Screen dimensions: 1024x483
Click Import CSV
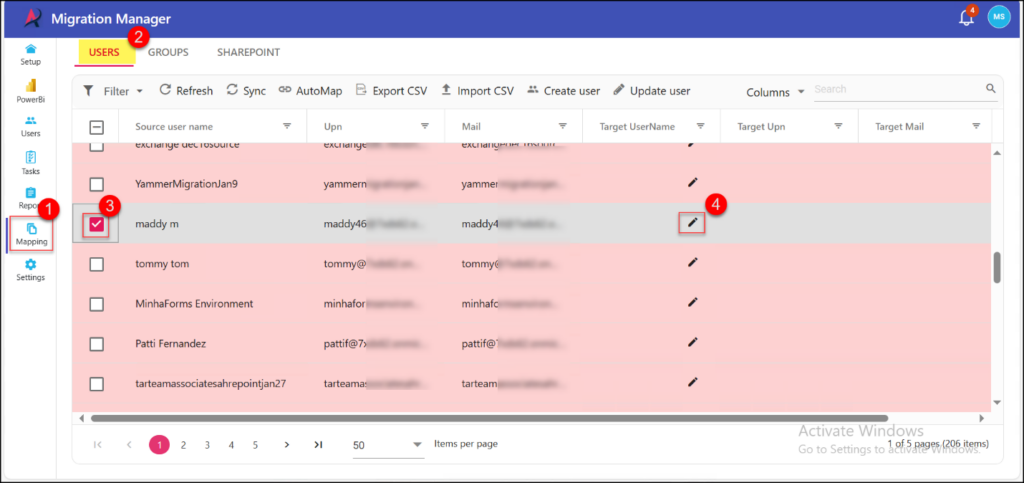click(x=477, y=91)
